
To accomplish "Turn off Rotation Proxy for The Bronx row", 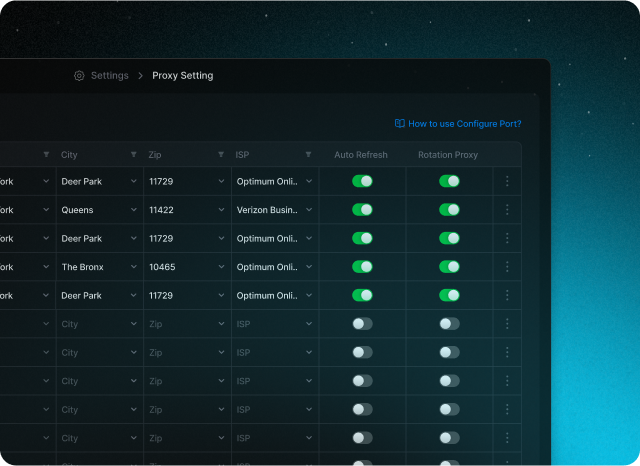I will (x=449, y=267).
